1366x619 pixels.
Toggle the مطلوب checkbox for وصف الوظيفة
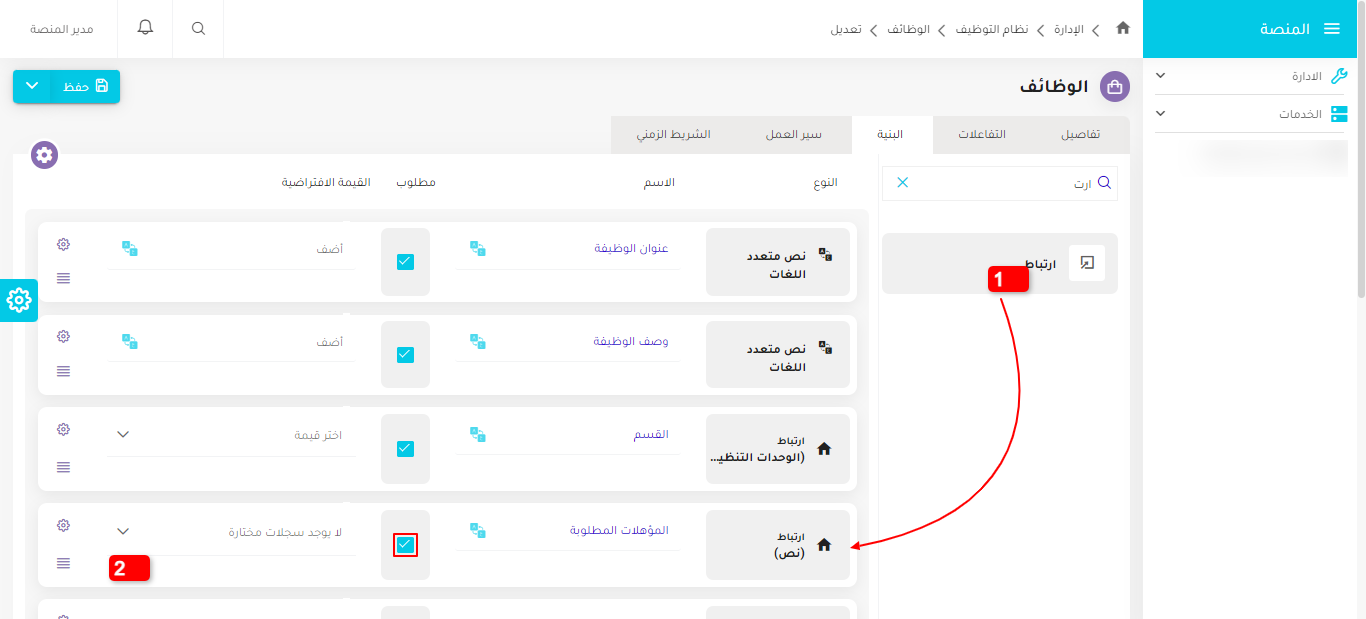(405, 354)
